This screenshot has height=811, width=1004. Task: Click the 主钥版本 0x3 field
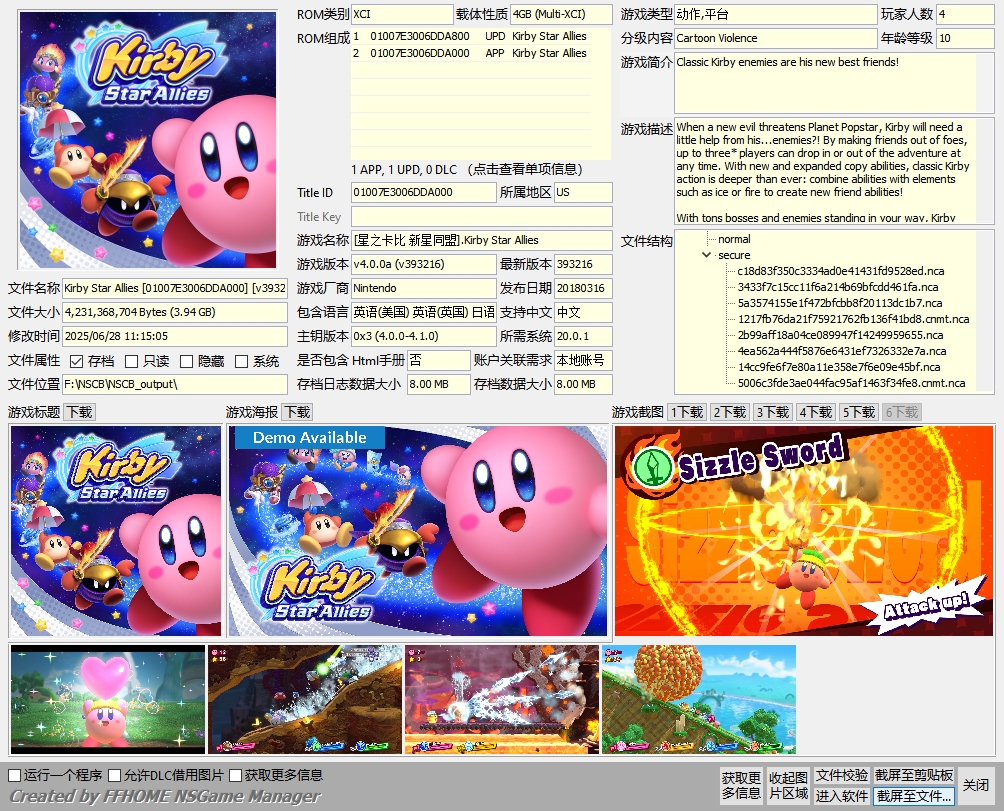click(x=423, y=336)
